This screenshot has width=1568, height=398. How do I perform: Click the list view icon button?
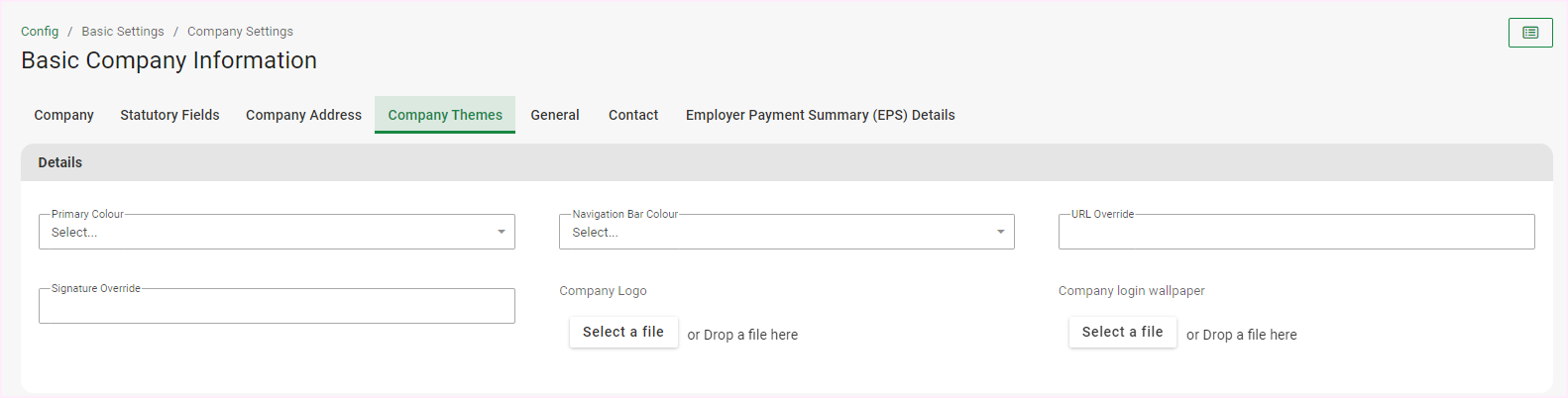pos(1529,33)
